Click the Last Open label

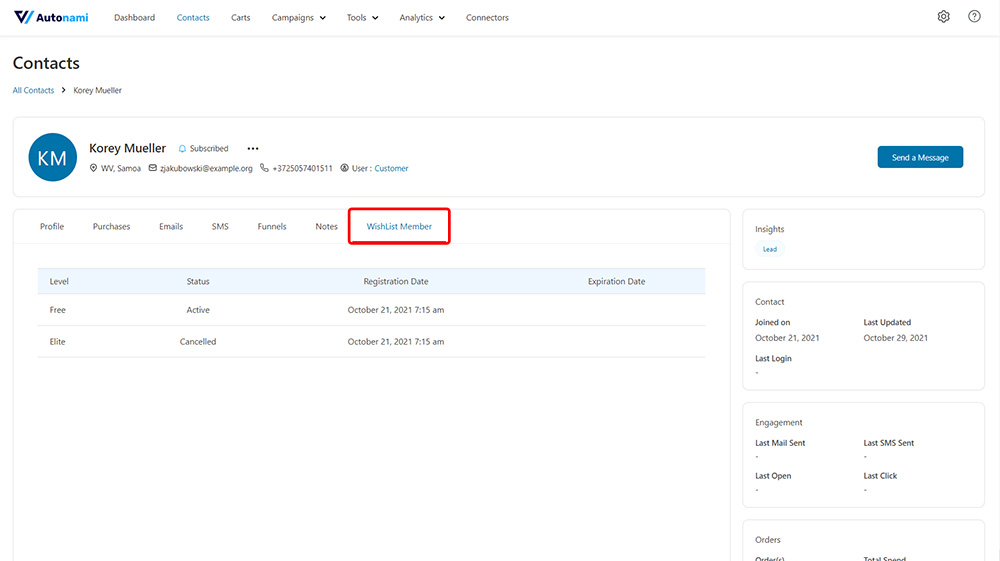773,476
